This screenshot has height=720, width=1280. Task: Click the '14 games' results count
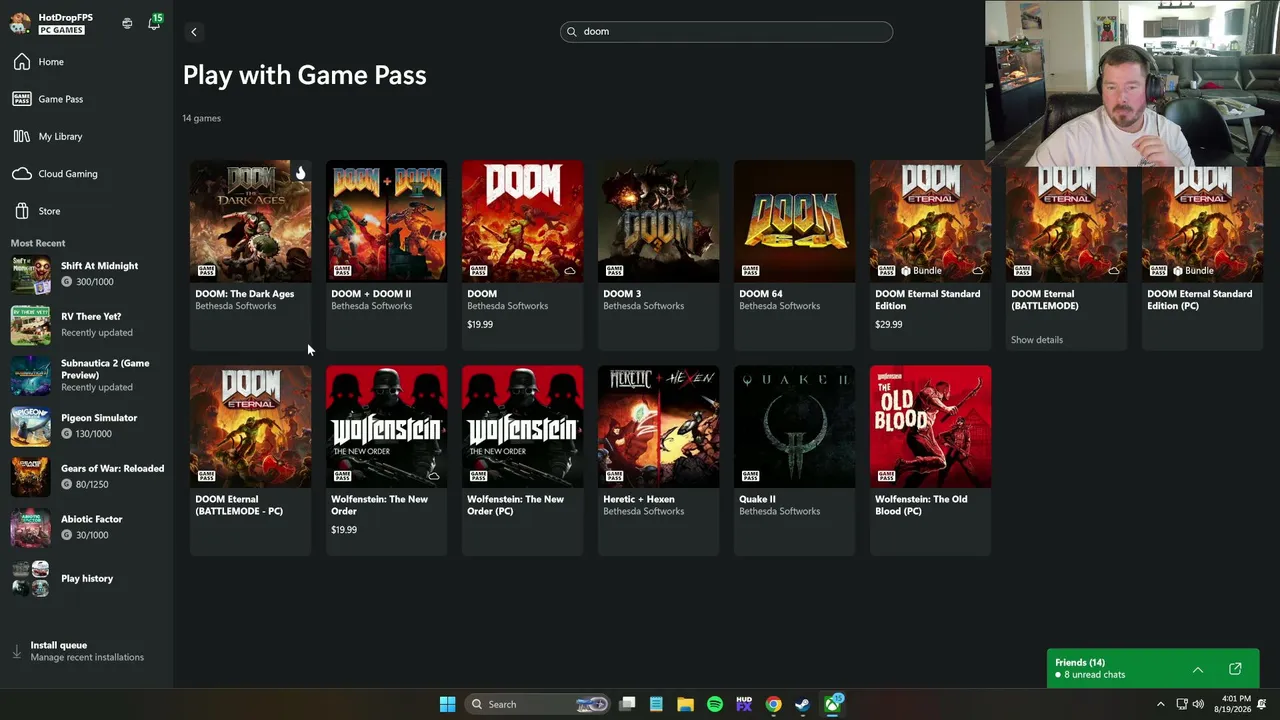click(202, 118)
